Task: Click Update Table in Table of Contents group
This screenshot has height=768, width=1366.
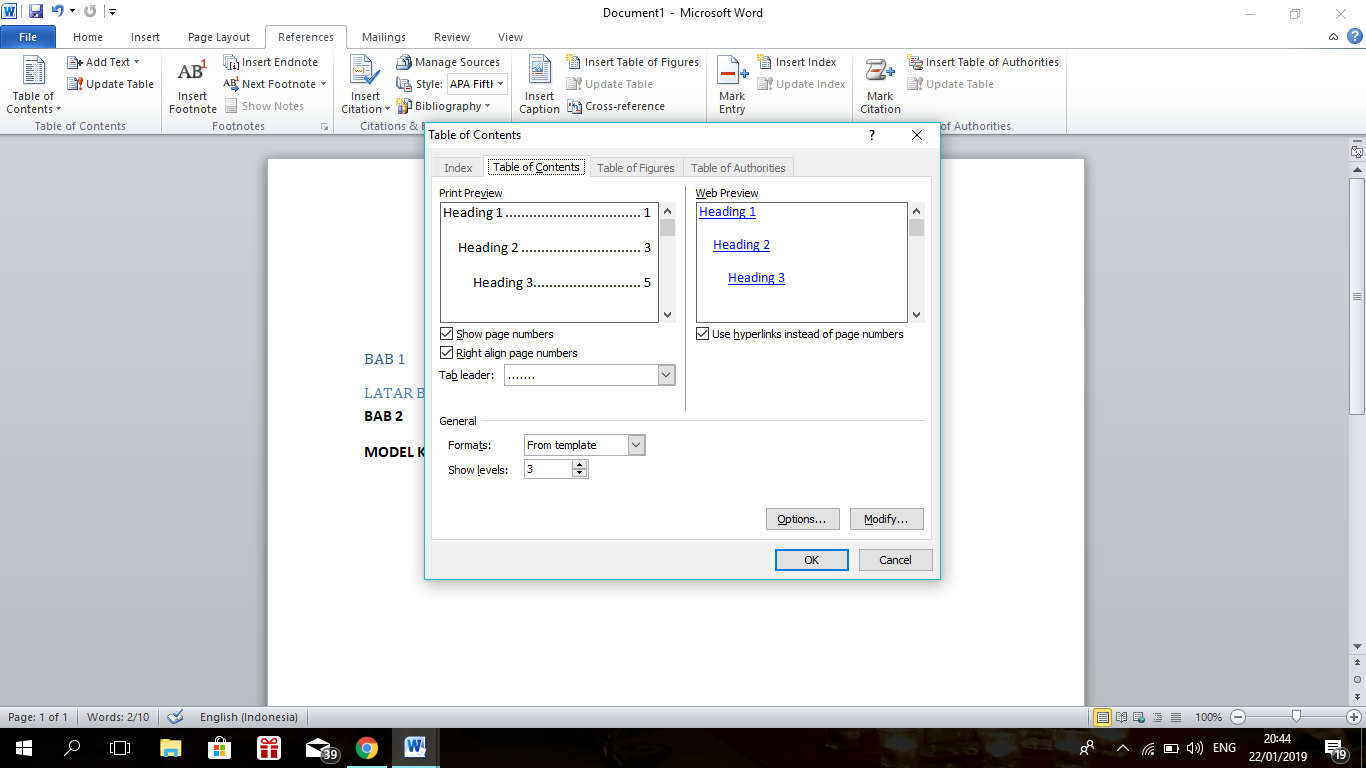Action: [110, 84]
